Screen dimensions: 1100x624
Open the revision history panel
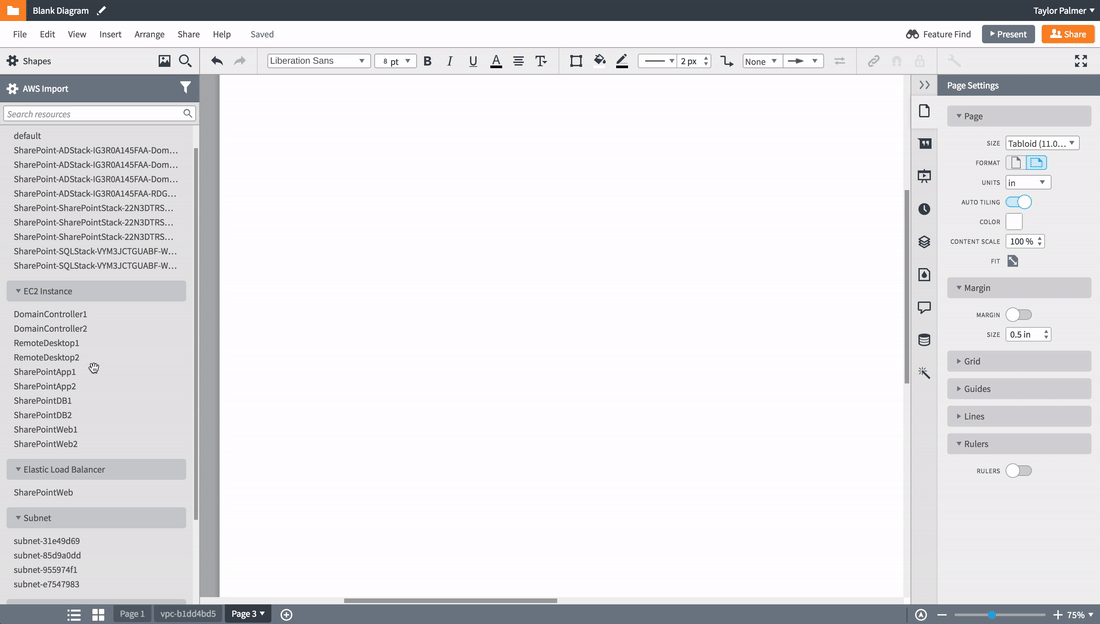click(924, 208)
